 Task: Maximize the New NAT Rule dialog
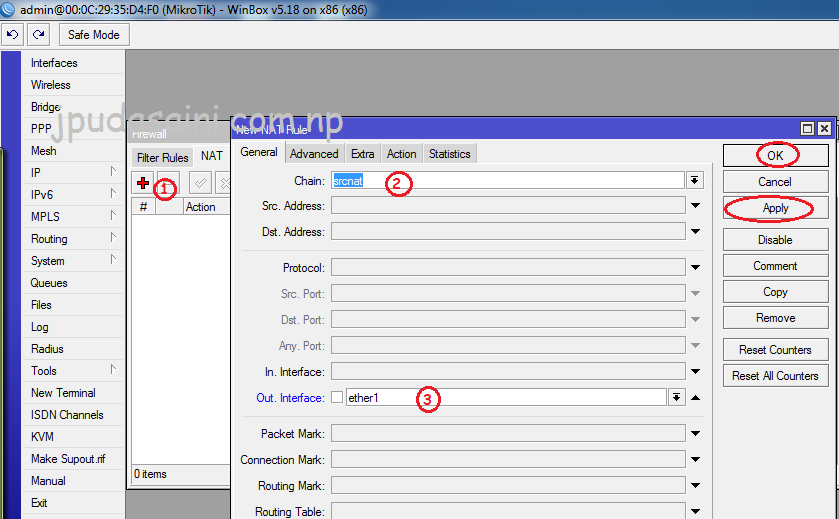click(x=807, y=128)
